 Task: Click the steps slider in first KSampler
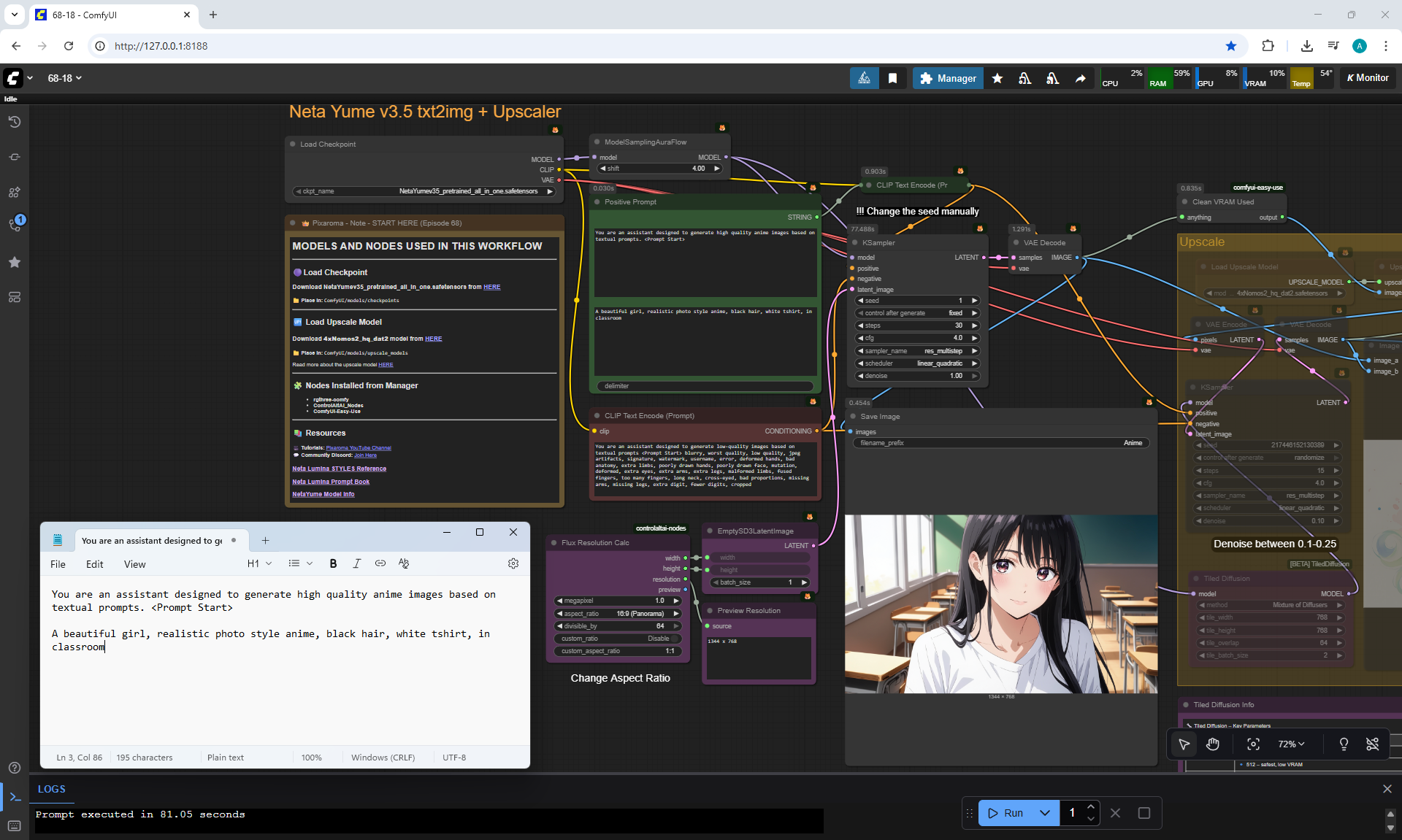point(917,325)
